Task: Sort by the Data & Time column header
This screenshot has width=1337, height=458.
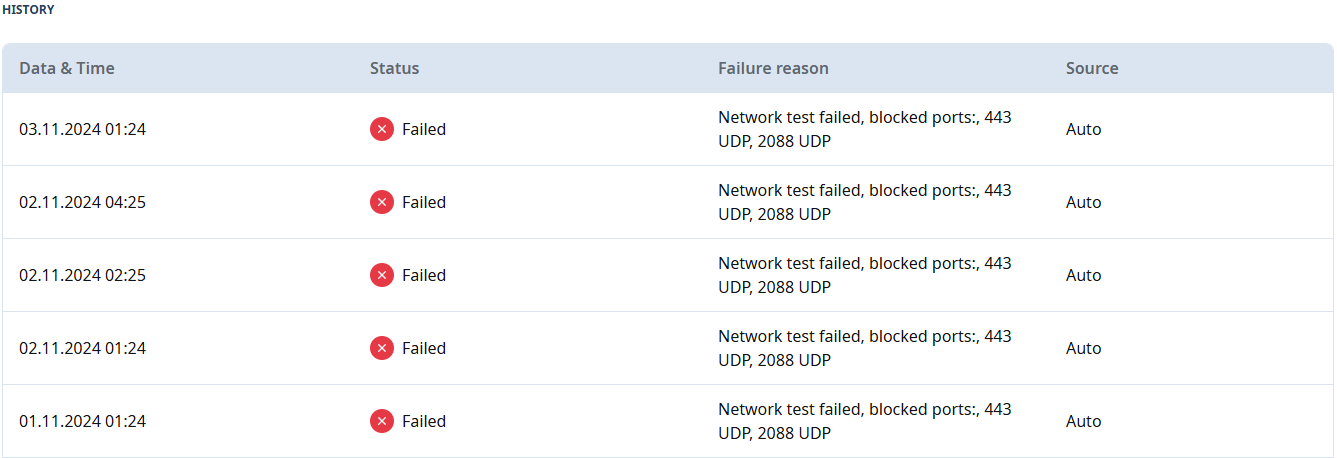Action: pyautogui.click(x=67, y=68)
